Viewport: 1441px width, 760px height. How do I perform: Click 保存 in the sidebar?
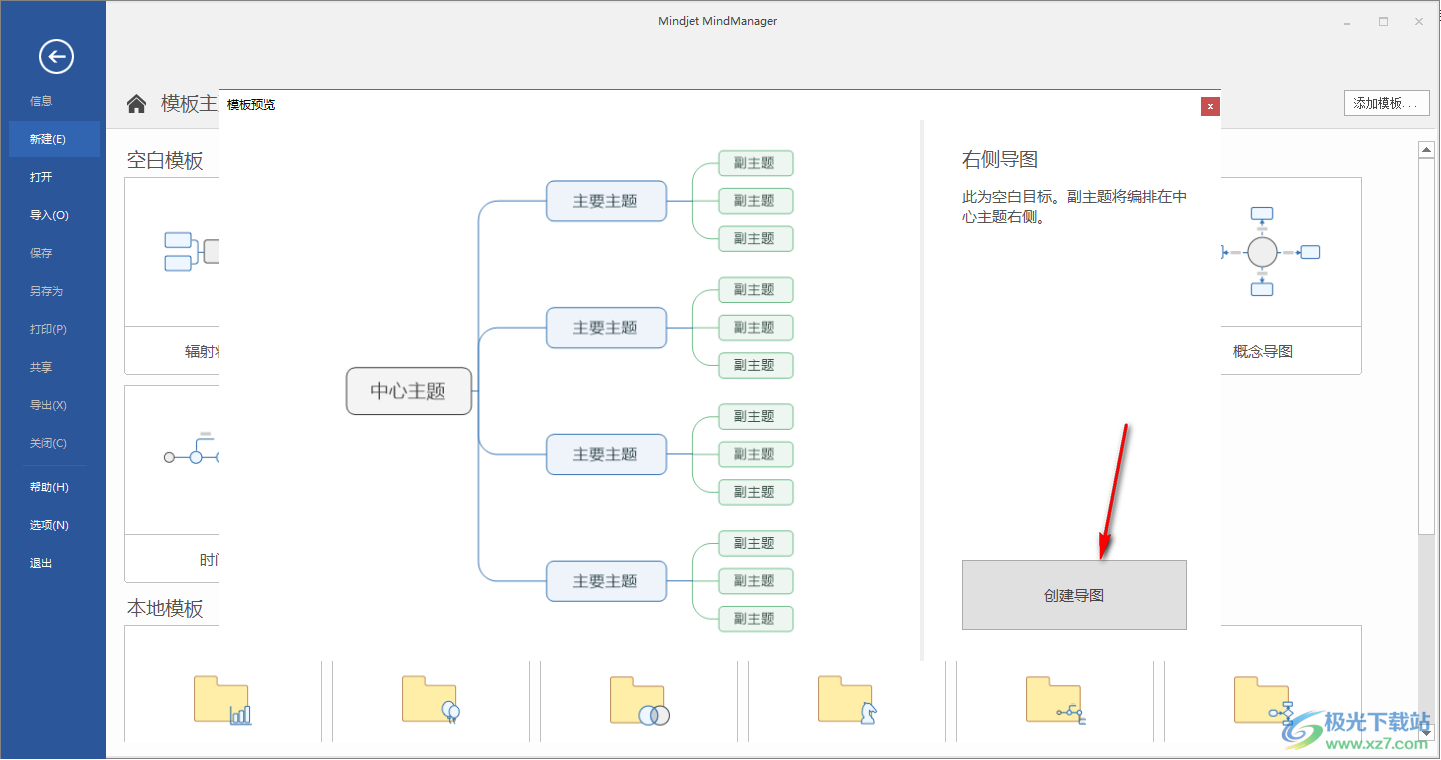click(41, 253)
